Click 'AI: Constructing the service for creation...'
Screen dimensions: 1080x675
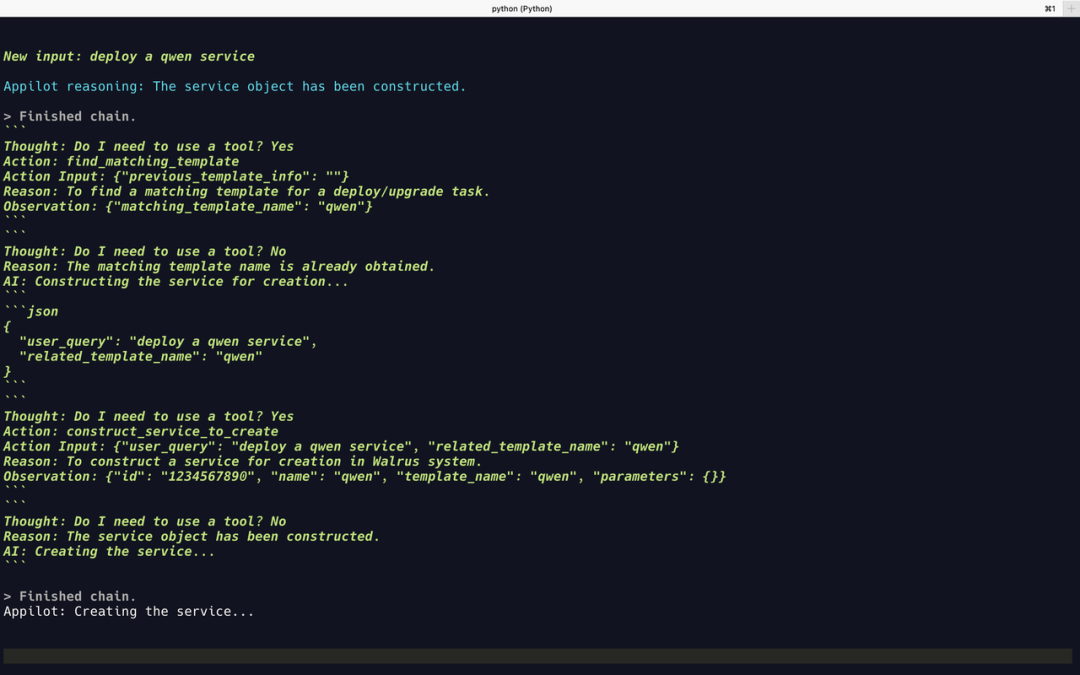coord(176,282)
